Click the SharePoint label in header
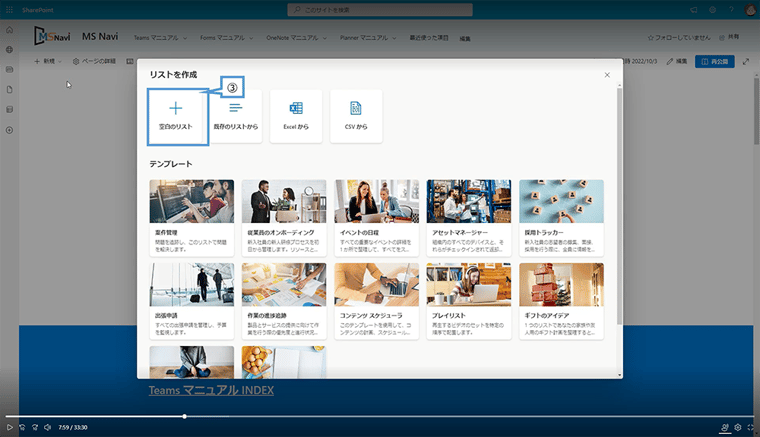The width and height of the screenshot is (760, 437). (x=38, y=10)
